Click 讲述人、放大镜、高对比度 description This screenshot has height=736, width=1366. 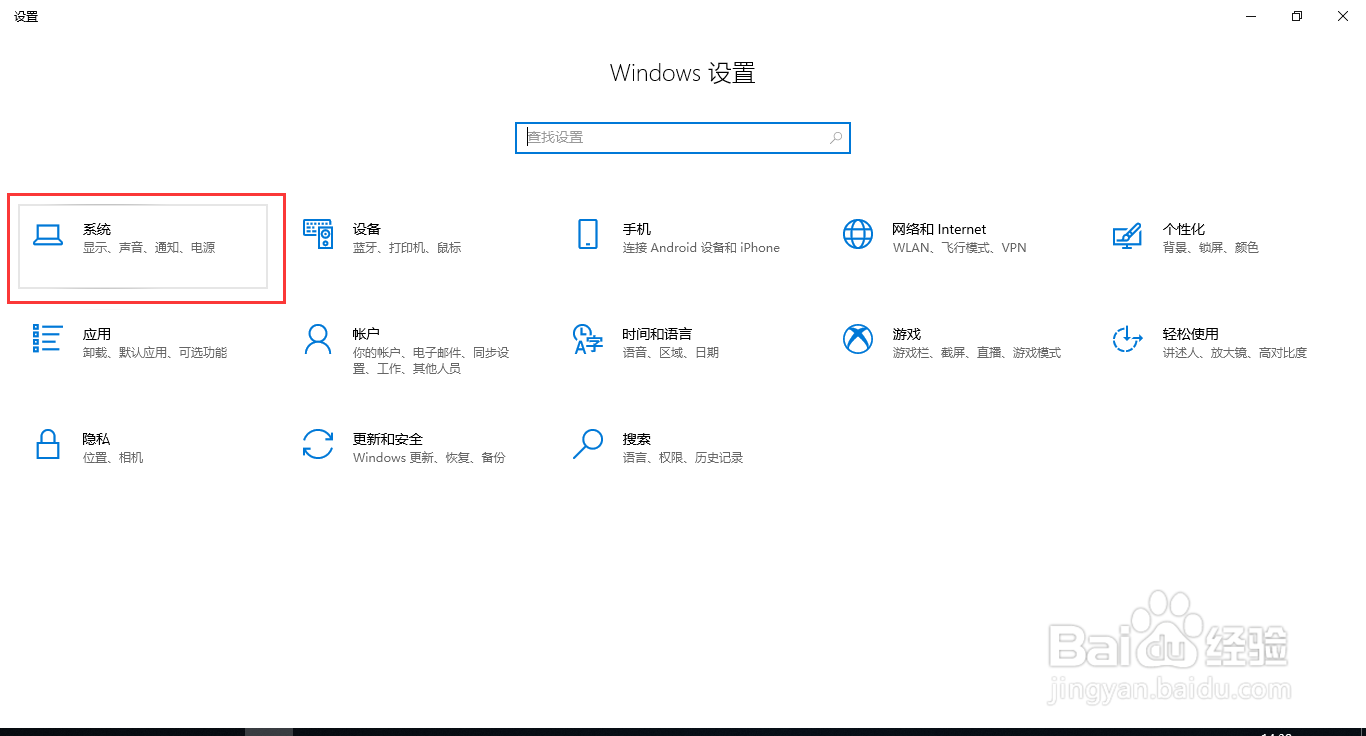[1235, 353]
